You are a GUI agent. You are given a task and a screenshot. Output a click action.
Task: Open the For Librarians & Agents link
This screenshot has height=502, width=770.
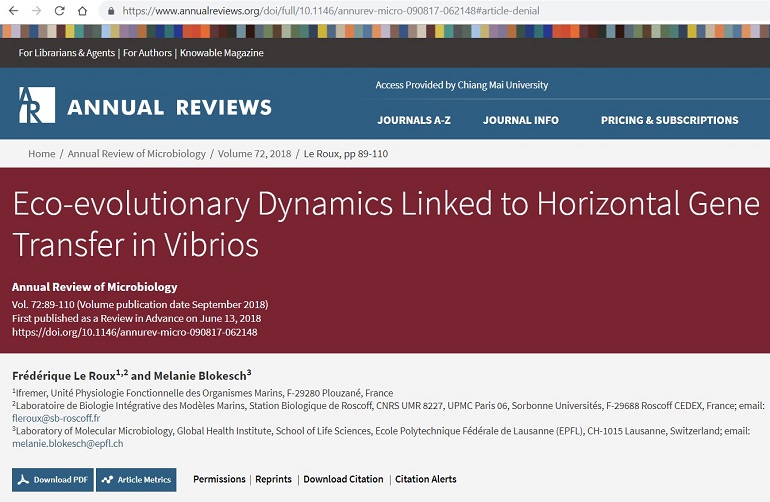click(66, 53)
